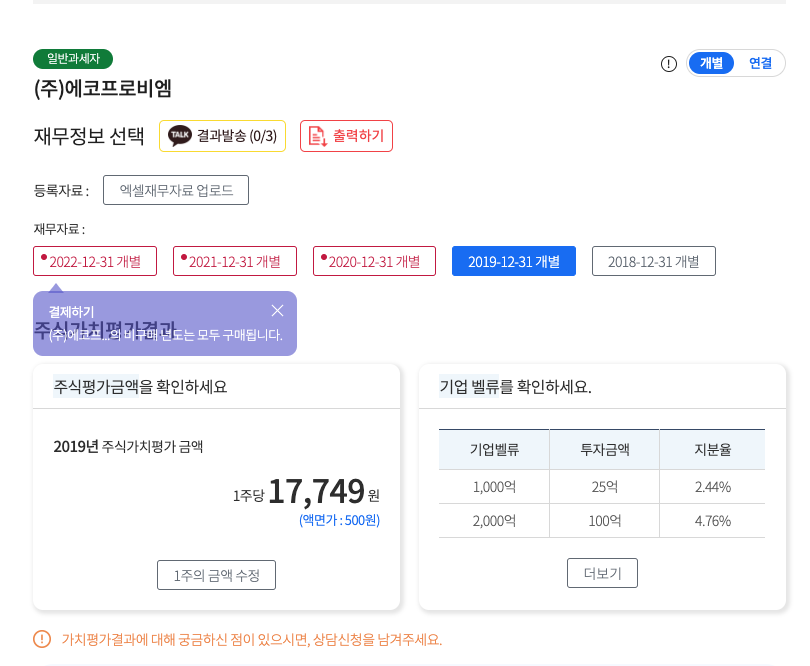
Task: Expand company valuation table via 더보기
Action: point(602,572)
